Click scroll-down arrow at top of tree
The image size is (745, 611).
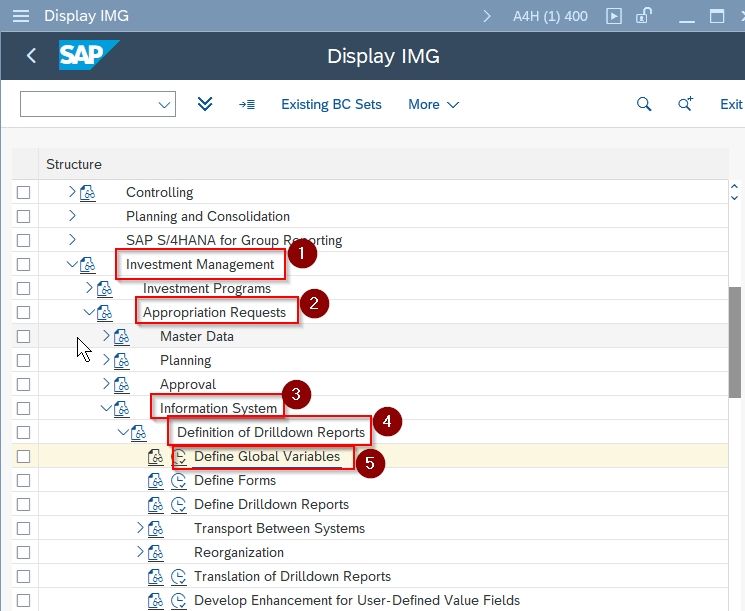[x=735, y=197]
